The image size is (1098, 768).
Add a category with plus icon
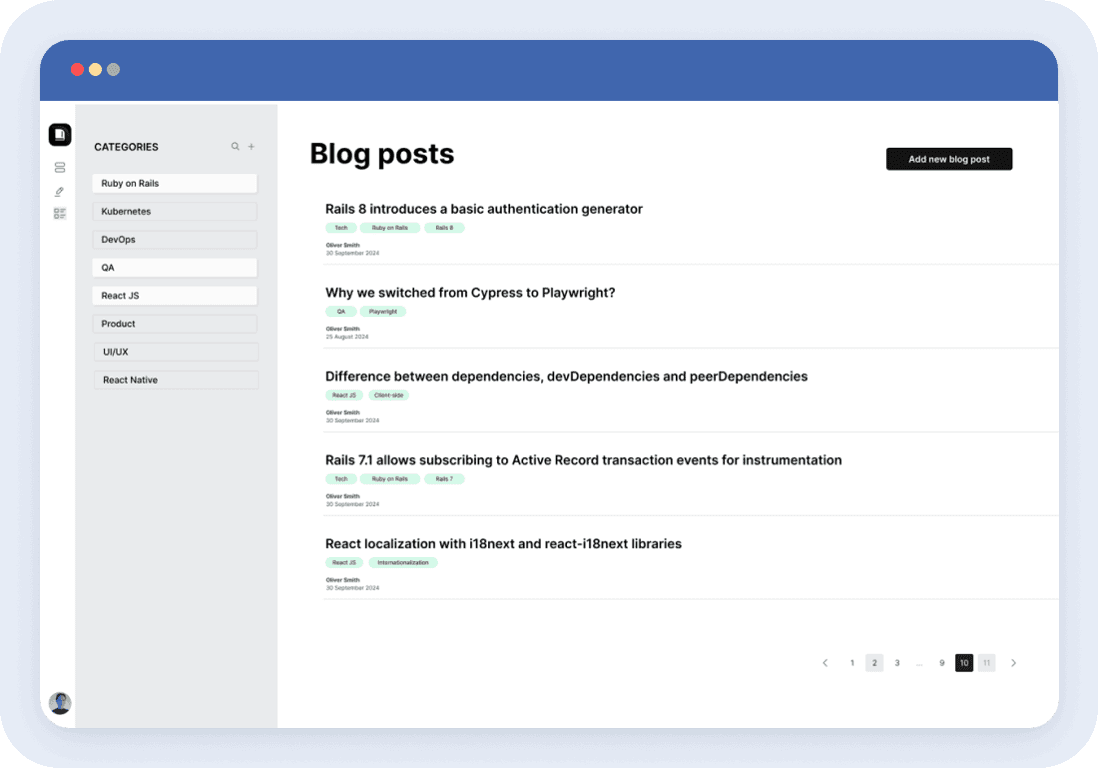251,147
